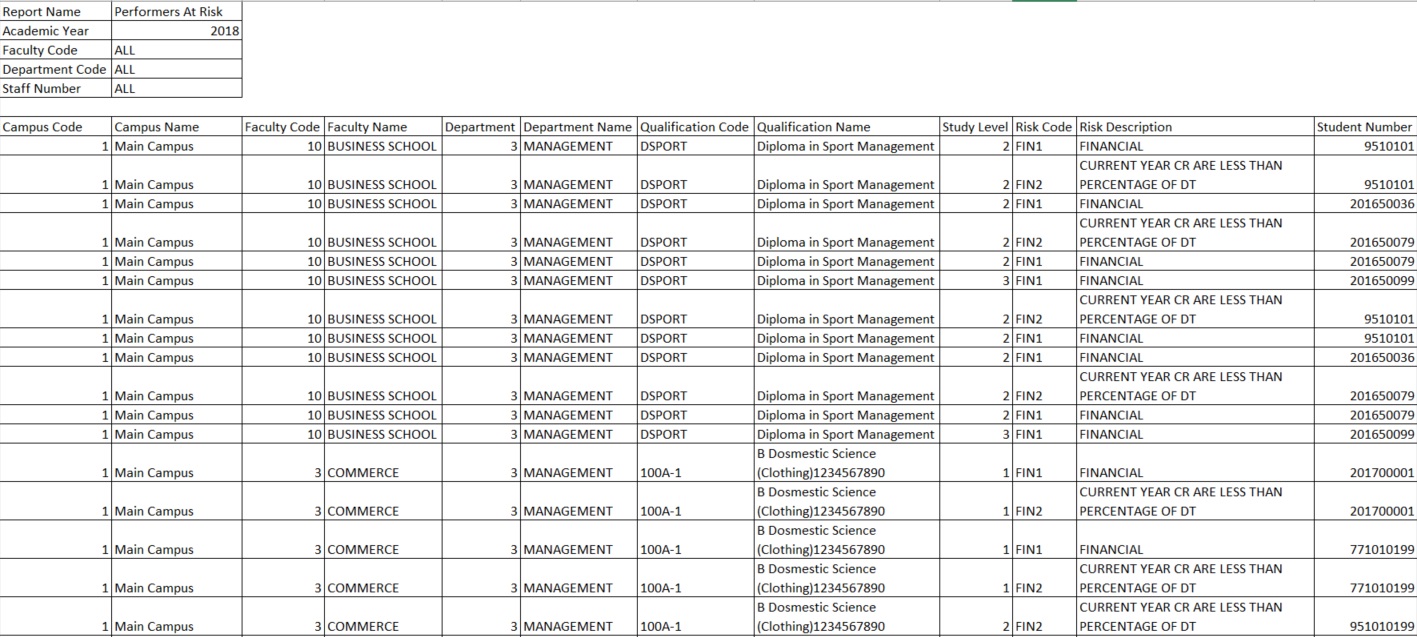The image size is (1417, 637).
Task: Click the Student Number header cell
Action: [x=1365, y=127]
